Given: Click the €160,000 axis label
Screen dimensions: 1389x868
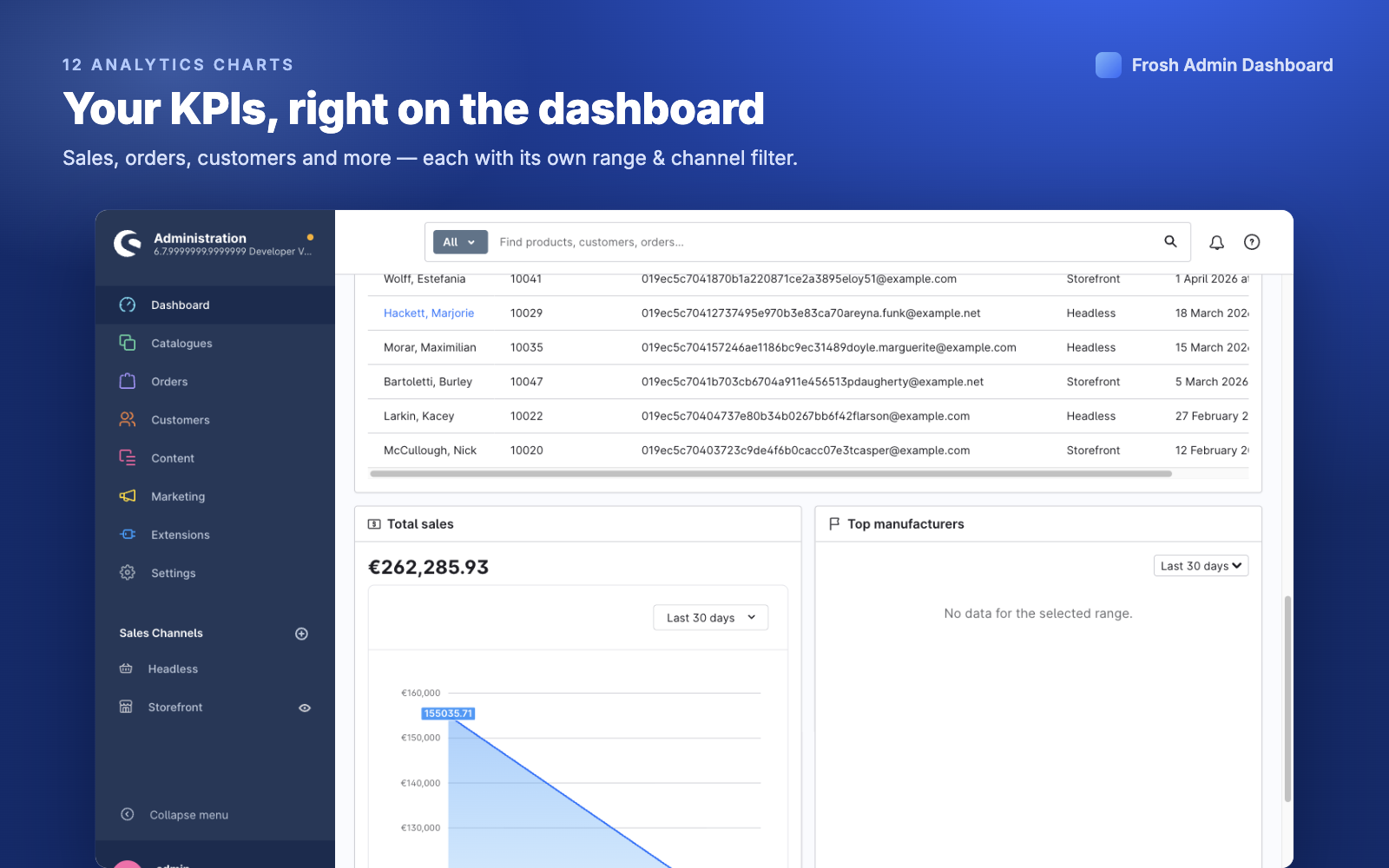Looking at the screenshot, I should pyautogui.click(x=420, y=693).
